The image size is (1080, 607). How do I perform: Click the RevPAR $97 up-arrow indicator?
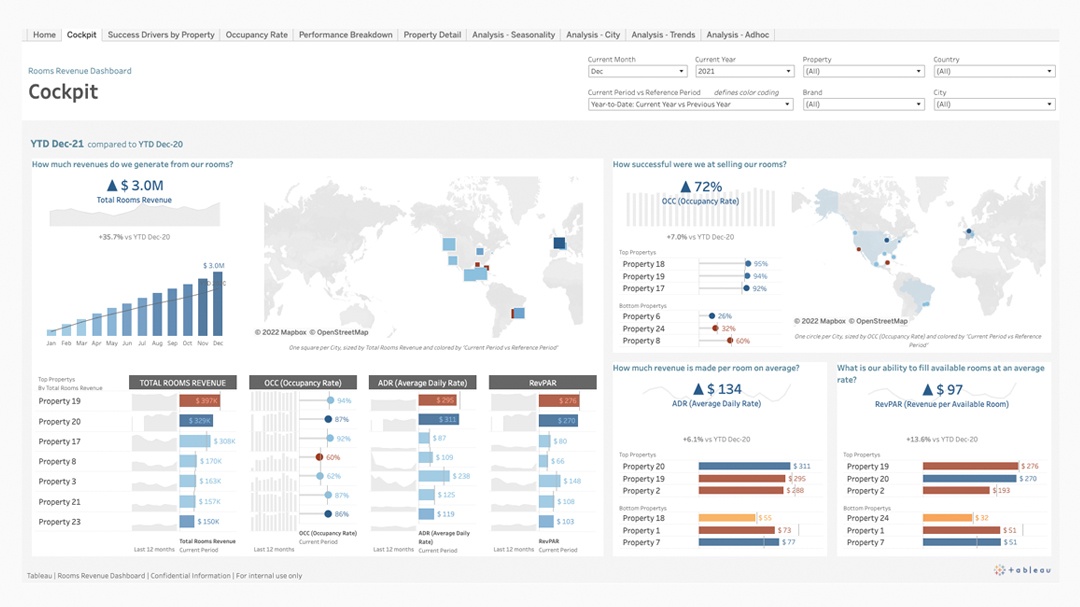[925, 389]
